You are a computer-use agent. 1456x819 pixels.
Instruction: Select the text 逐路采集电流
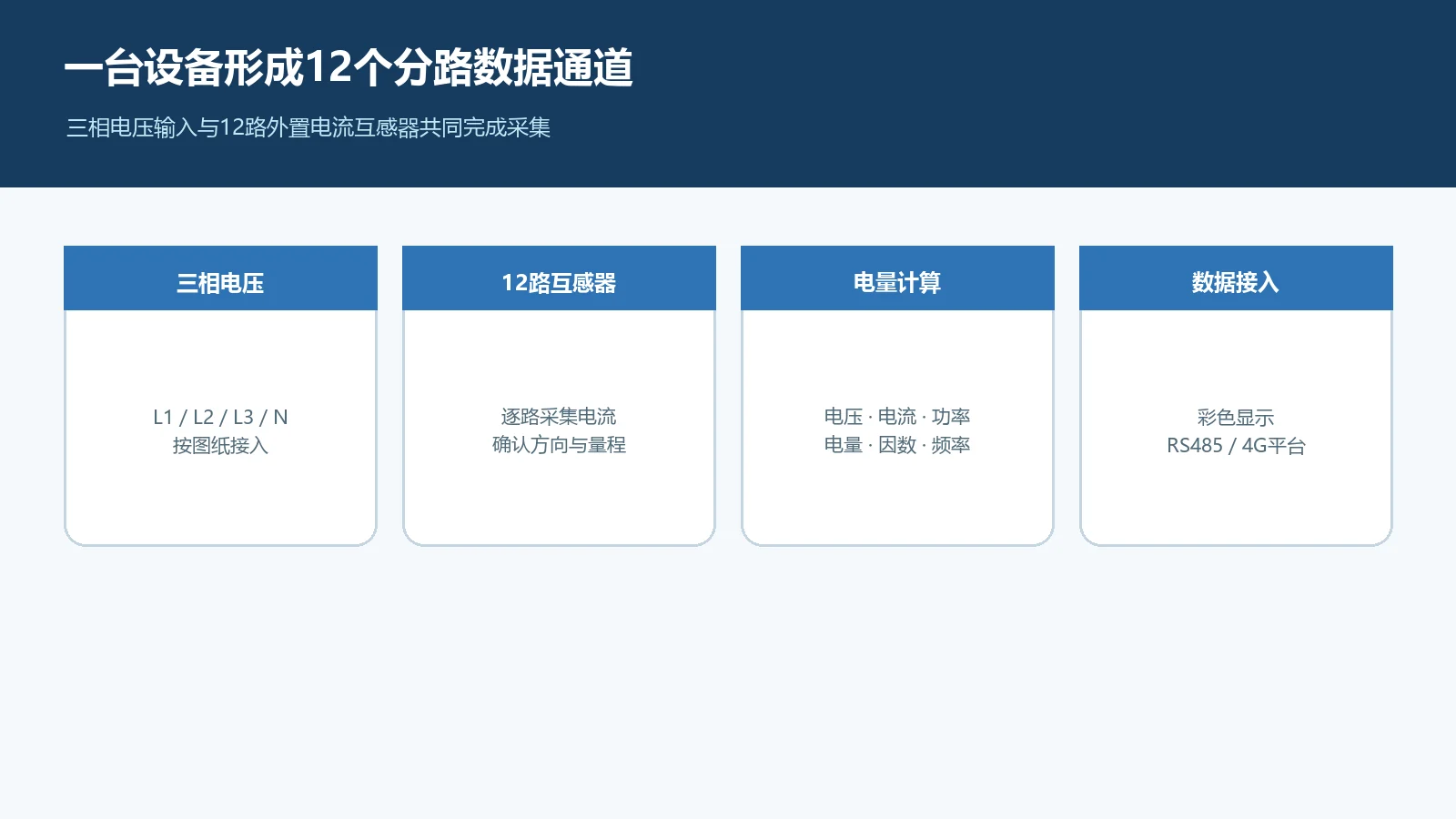(x=559, y=417)
